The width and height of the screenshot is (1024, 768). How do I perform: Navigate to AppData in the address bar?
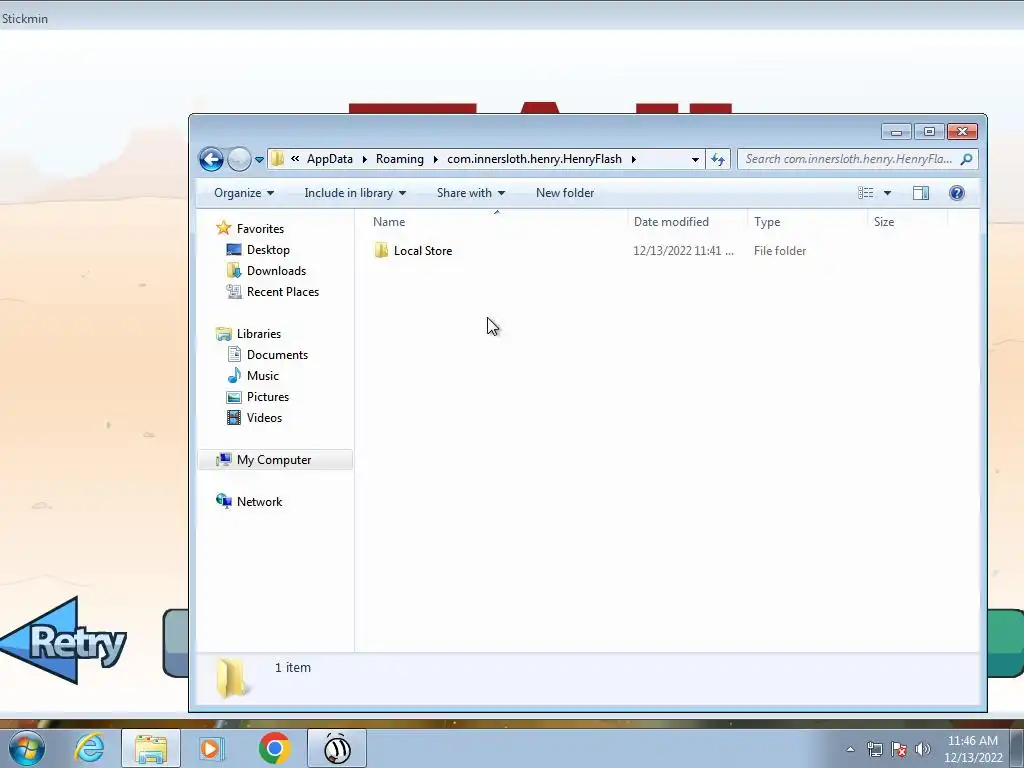330,159
